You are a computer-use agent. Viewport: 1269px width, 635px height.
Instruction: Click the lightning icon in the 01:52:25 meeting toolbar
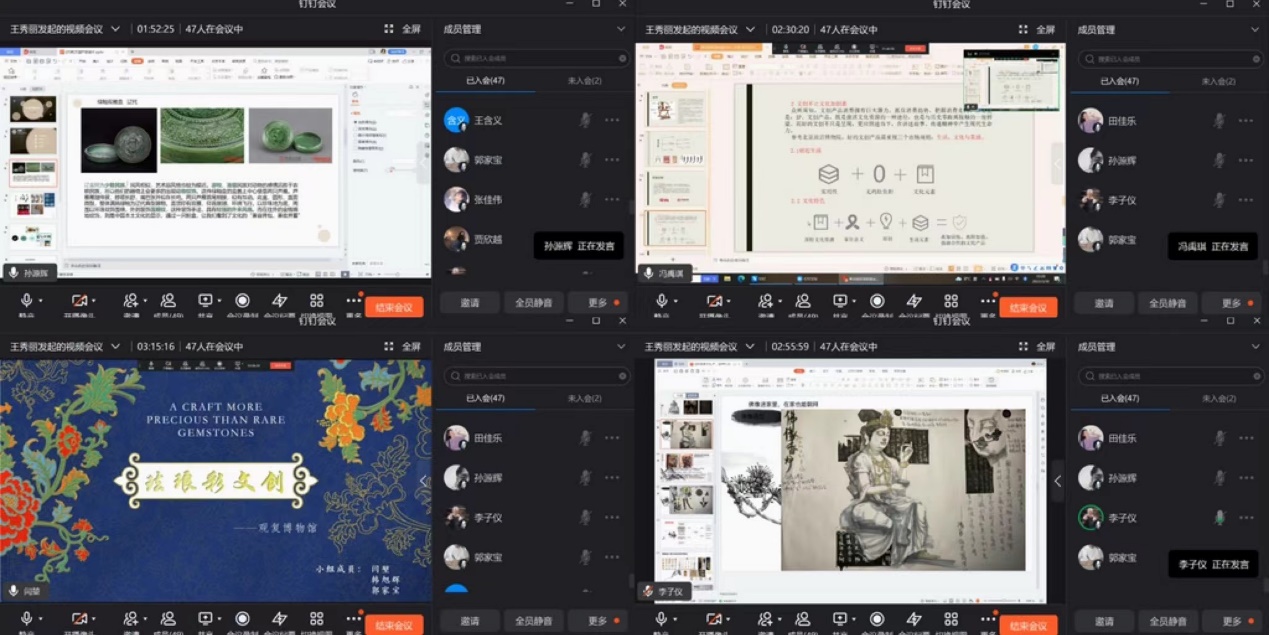279,300
